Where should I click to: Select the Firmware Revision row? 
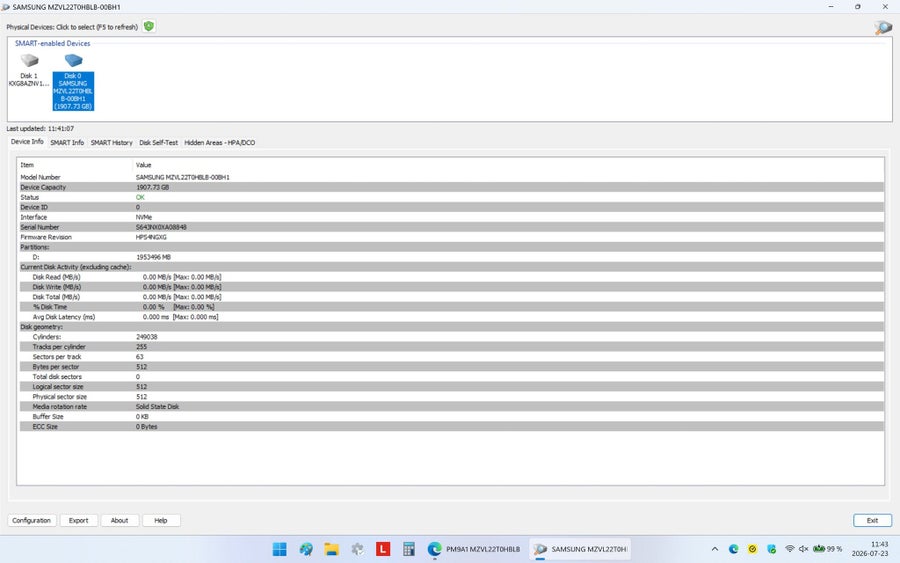tap(451, 237)
